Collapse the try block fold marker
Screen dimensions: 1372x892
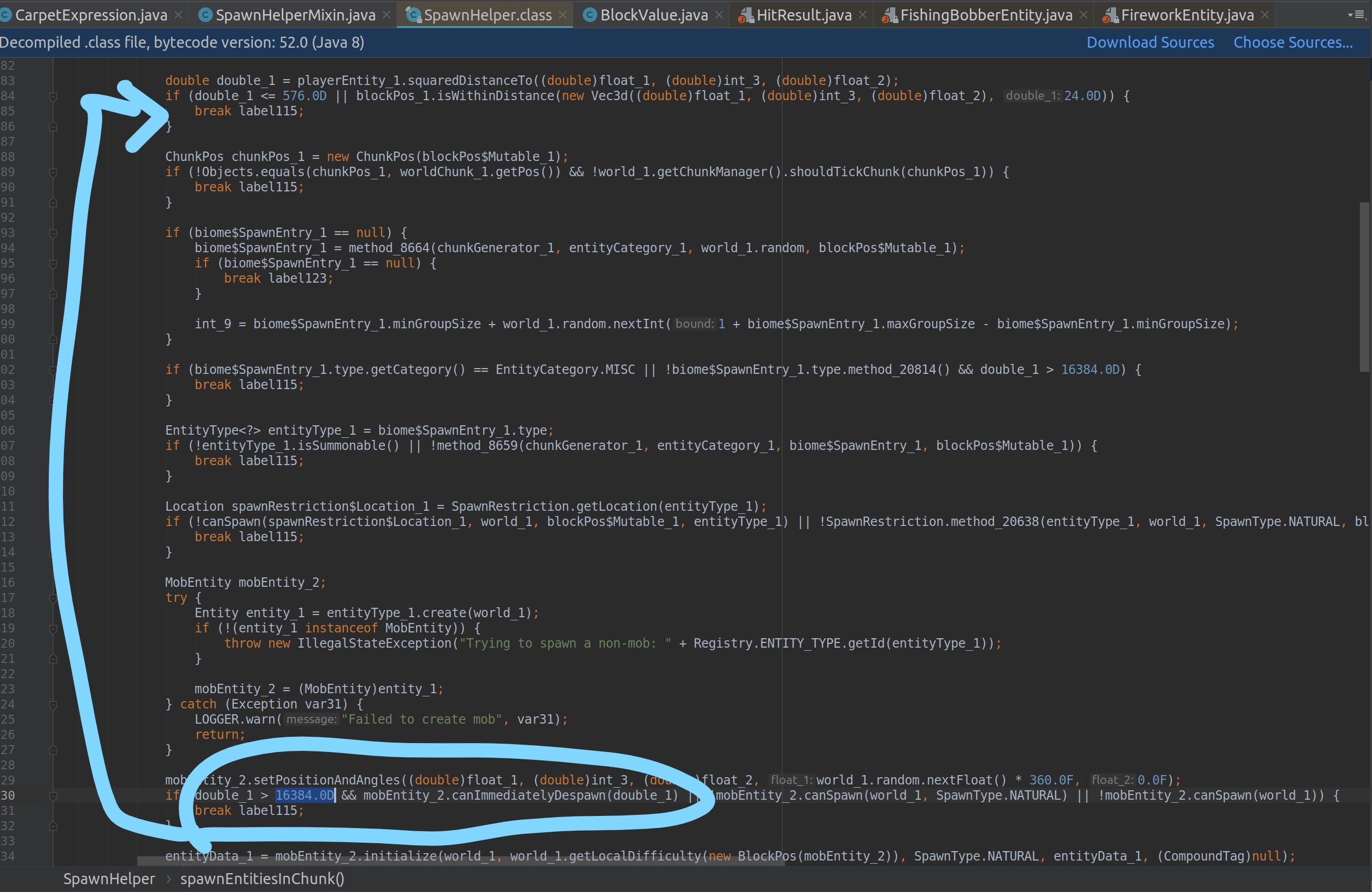coord(53,598)
